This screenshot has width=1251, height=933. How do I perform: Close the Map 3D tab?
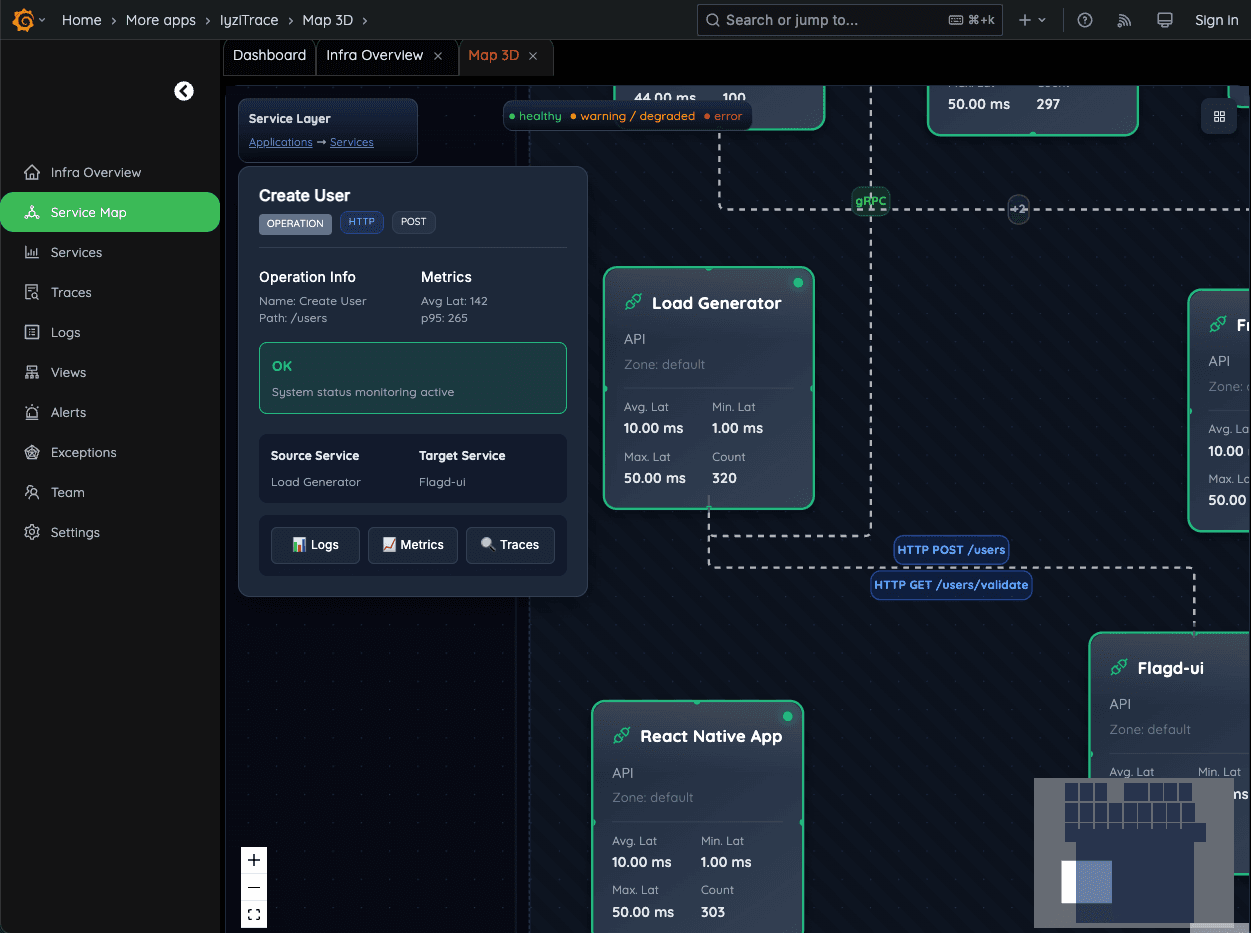tap(533, 56)
